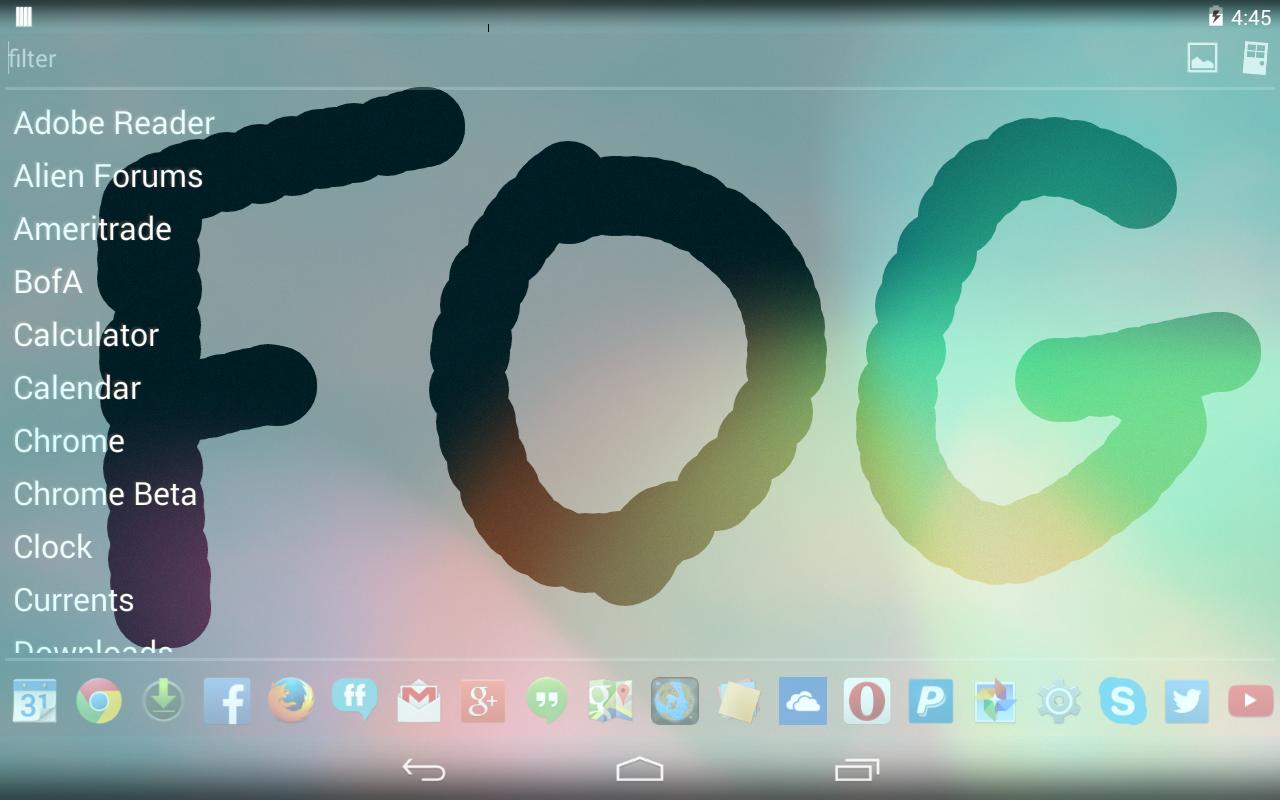Launch Calculator from the app list
1280x800 pixels.
click(x=85, y=335)
